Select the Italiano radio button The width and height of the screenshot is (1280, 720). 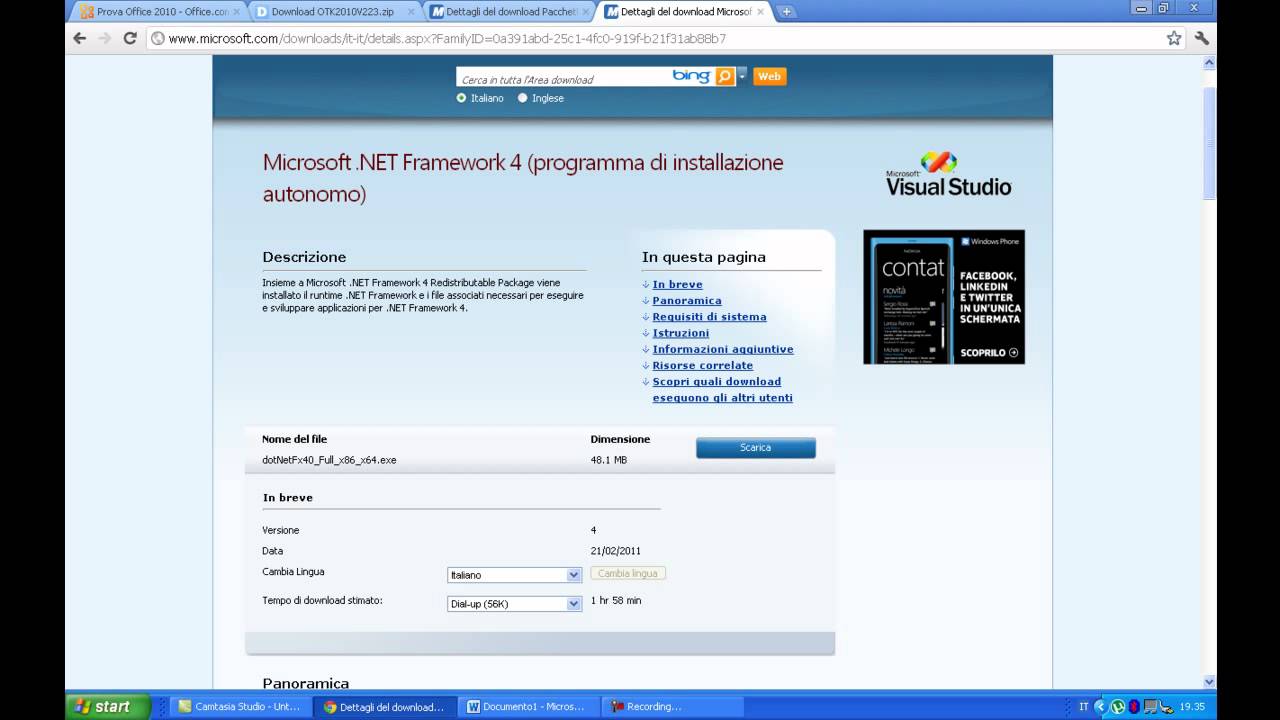[x=461, y=98]
